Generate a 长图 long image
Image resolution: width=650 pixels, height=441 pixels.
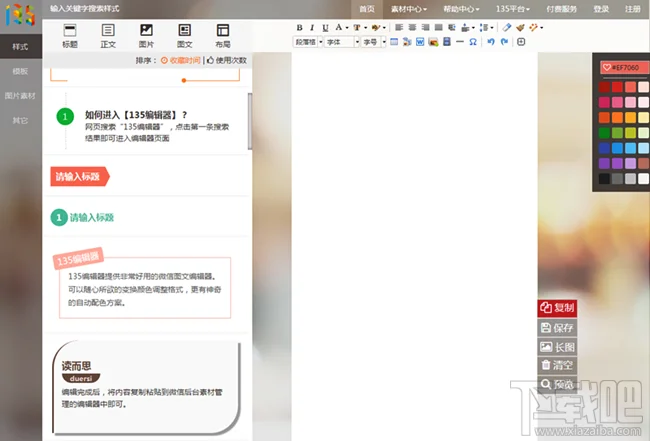pos(557,346)
